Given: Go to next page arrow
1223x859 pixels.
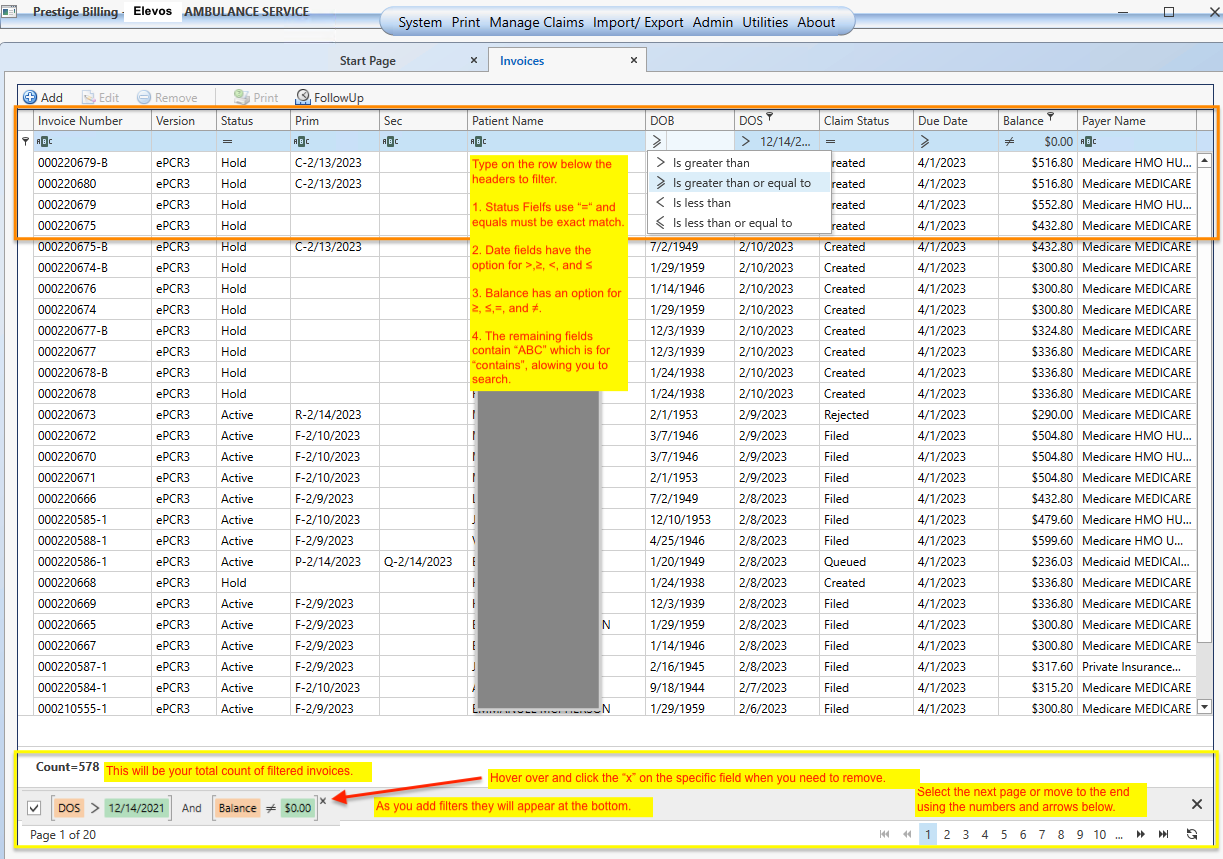Looking at the screenshot, I should click(1140, 834).
